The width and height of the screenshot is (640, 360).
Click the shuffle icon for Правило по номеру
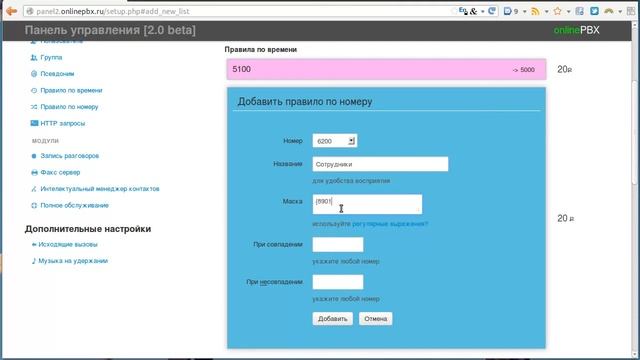(34, 107)
